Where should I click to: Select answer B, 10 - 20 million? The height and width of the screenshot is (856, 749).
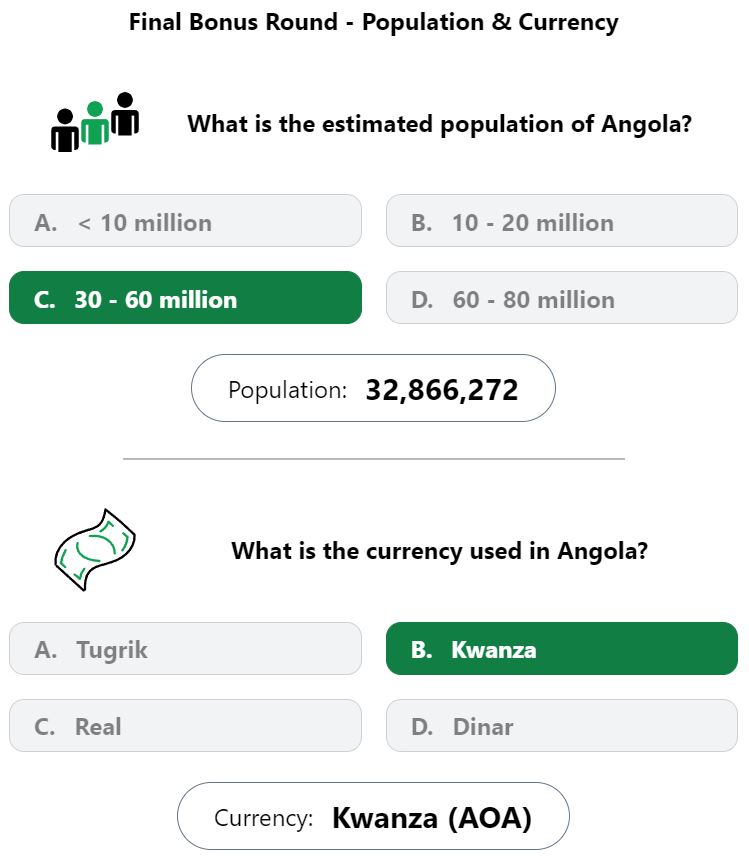coord(562,221)
